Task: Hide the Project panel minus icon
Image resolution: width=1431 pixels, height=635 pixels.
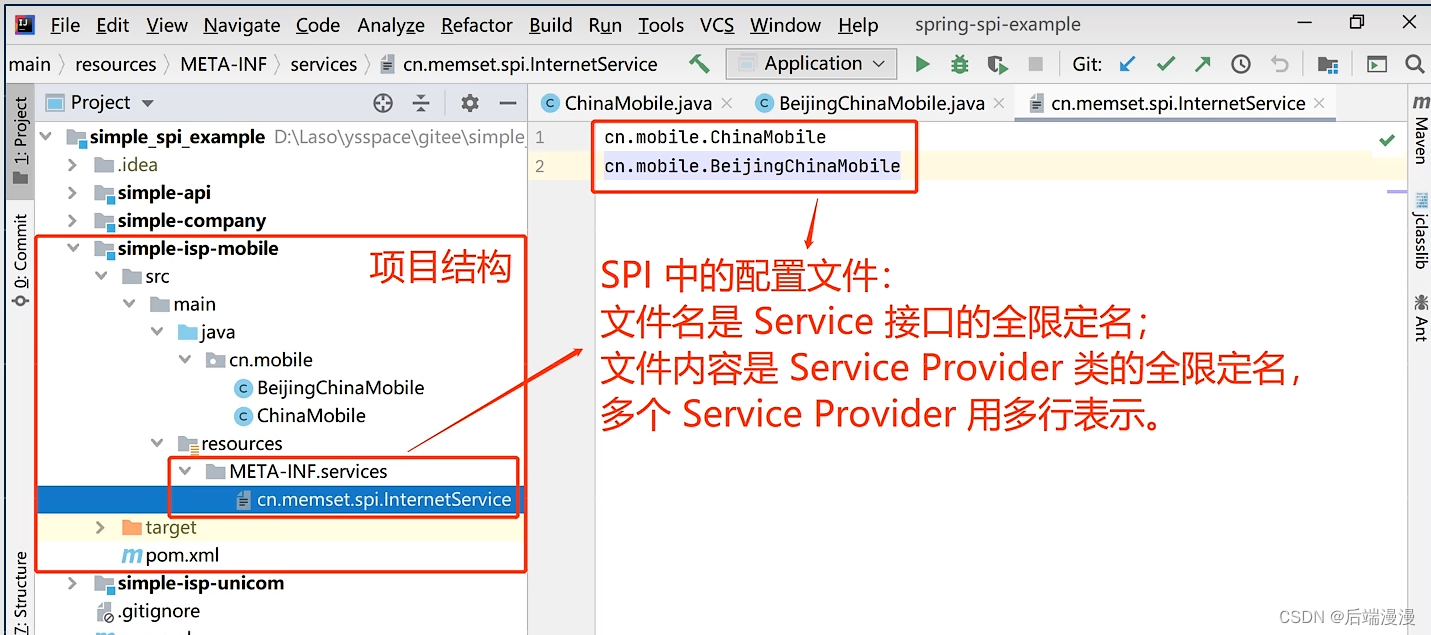Action: coord(508,103)
